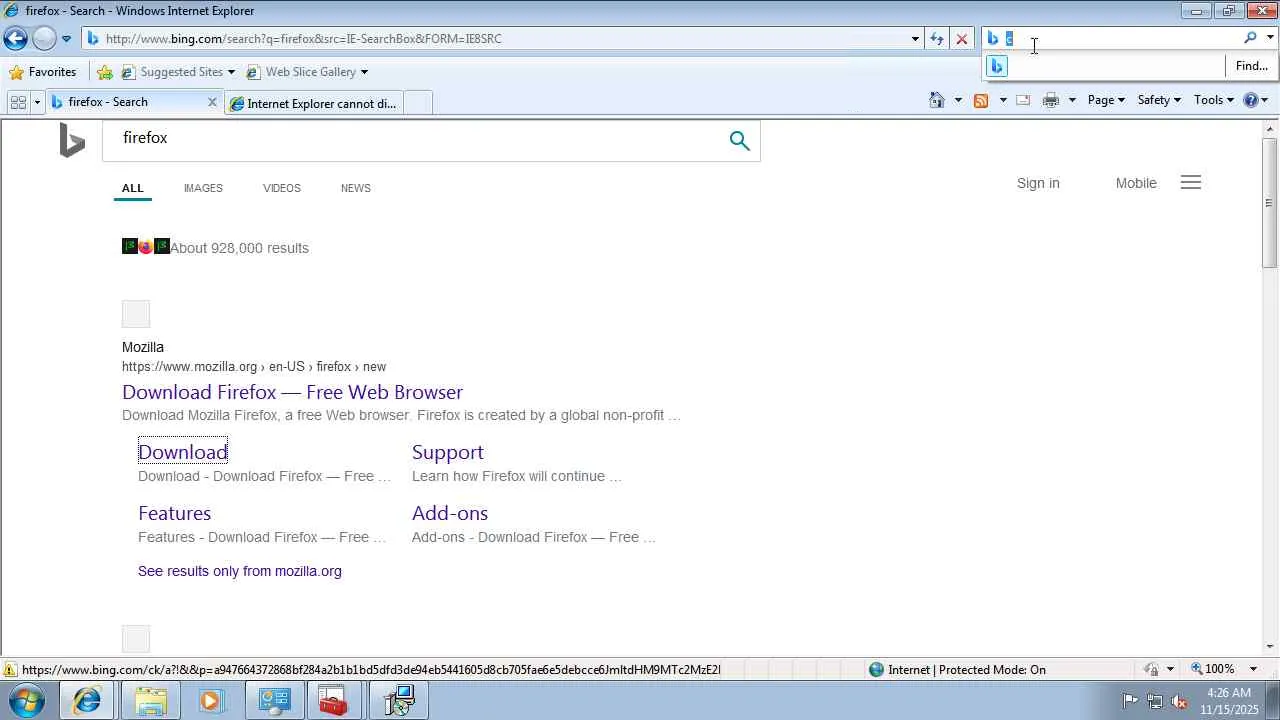Click the vertical scrollbar thumb

pyautogui.click(x=1270, y=202)
